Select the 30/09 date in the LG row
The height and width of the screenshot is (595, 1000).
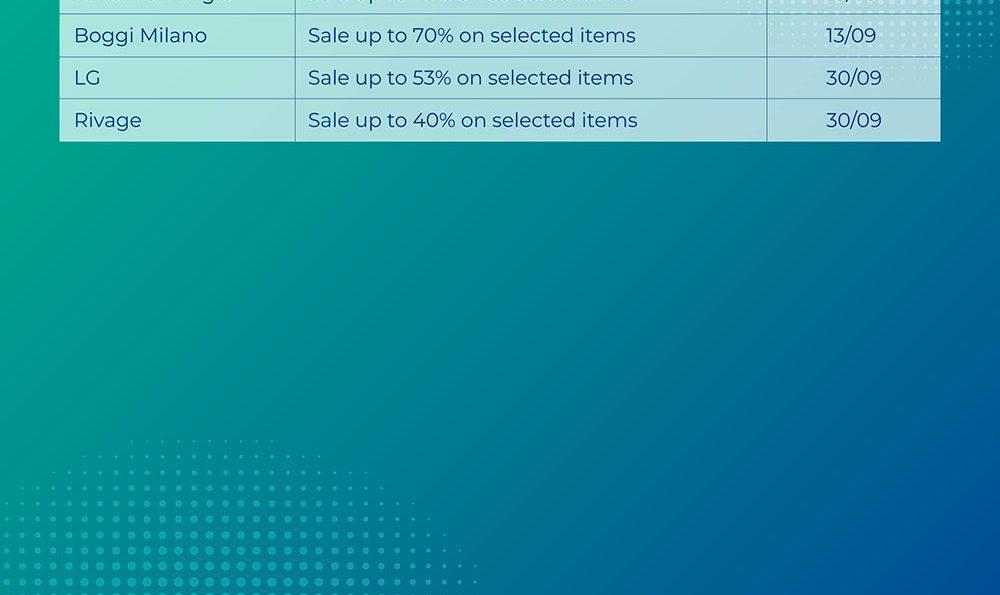tap(853, 78)
